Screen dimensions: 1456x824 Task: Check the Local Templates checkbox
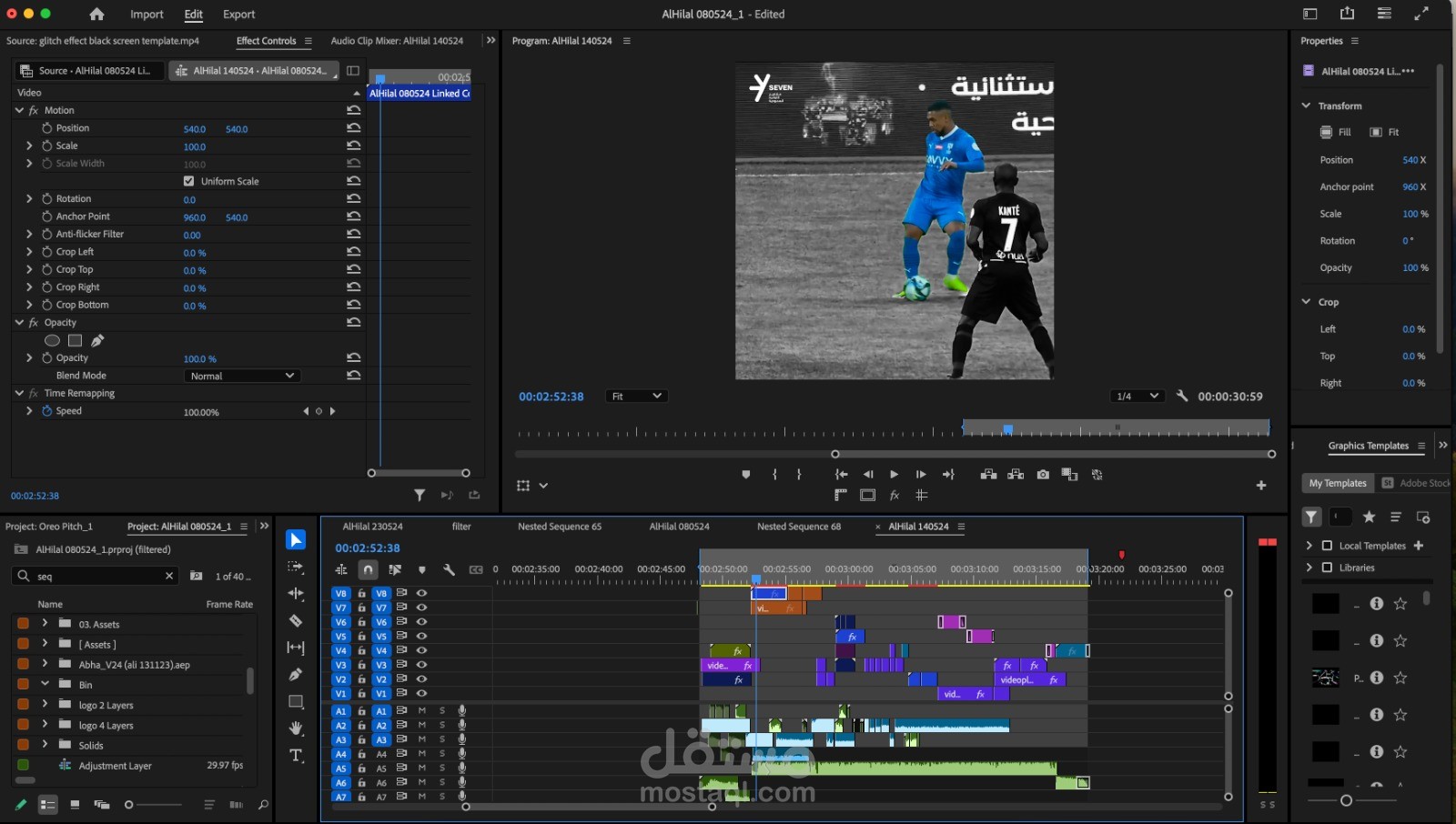(x=1327, y=546)
